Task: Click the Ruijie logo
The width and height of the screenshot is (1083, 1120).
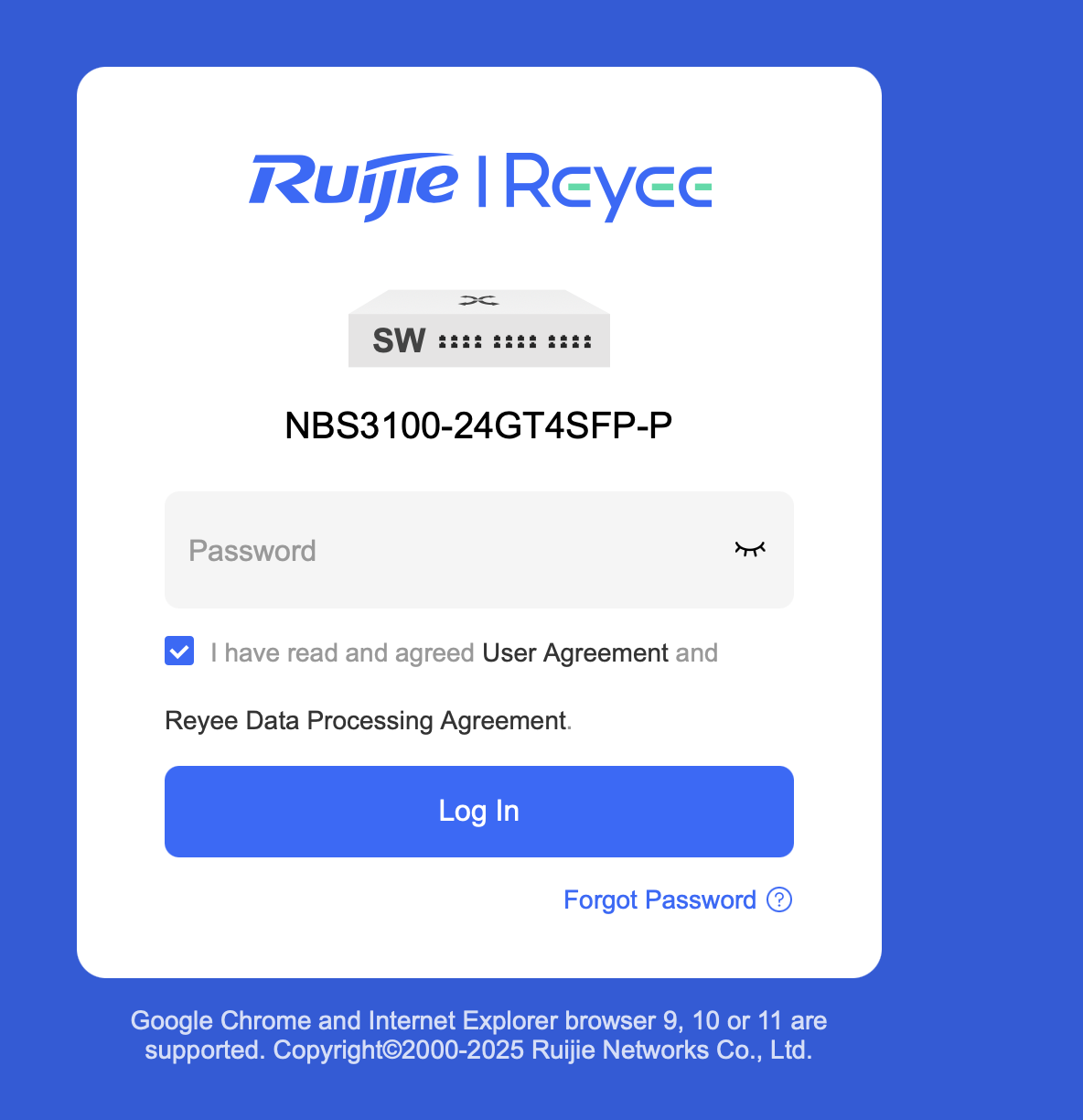Action: [x=353, y=186]
